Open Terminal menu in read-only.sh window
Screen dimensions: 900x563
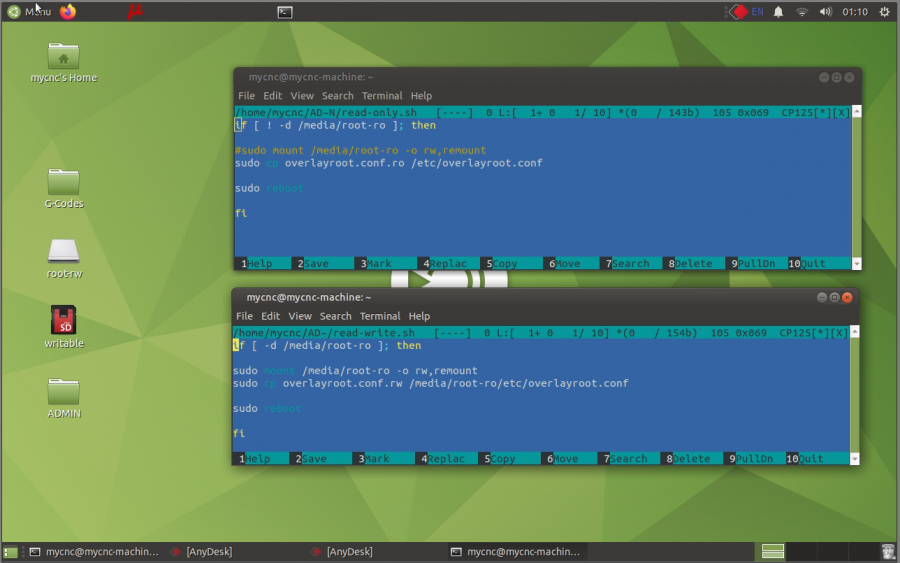point(382,96)
